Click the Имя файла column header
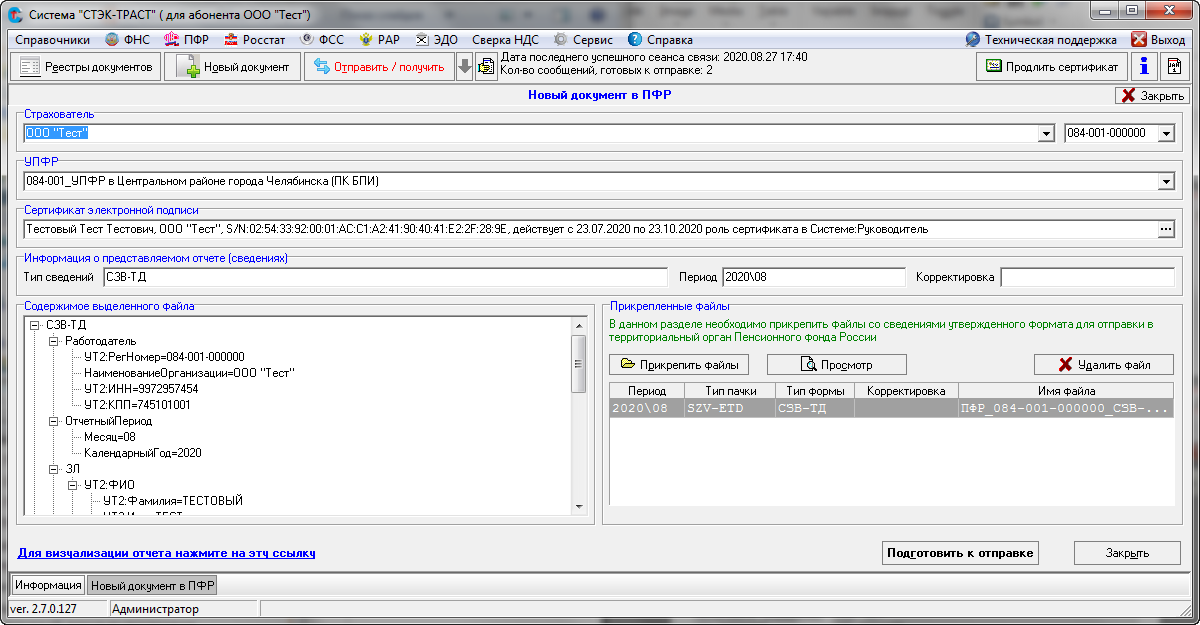The image size is (1200, 625). click(1066, 391)
